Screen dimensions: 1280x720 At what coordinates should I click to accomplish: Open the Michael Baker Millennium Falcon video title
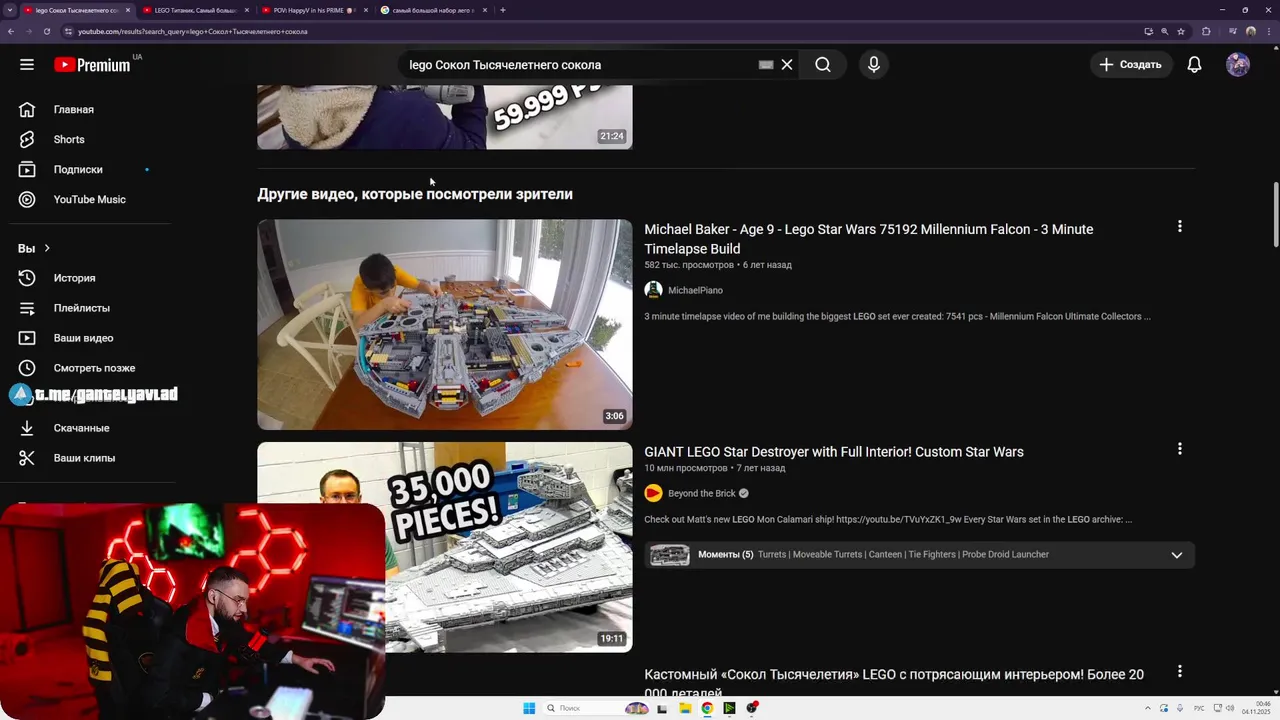click(x=869, y=239)
